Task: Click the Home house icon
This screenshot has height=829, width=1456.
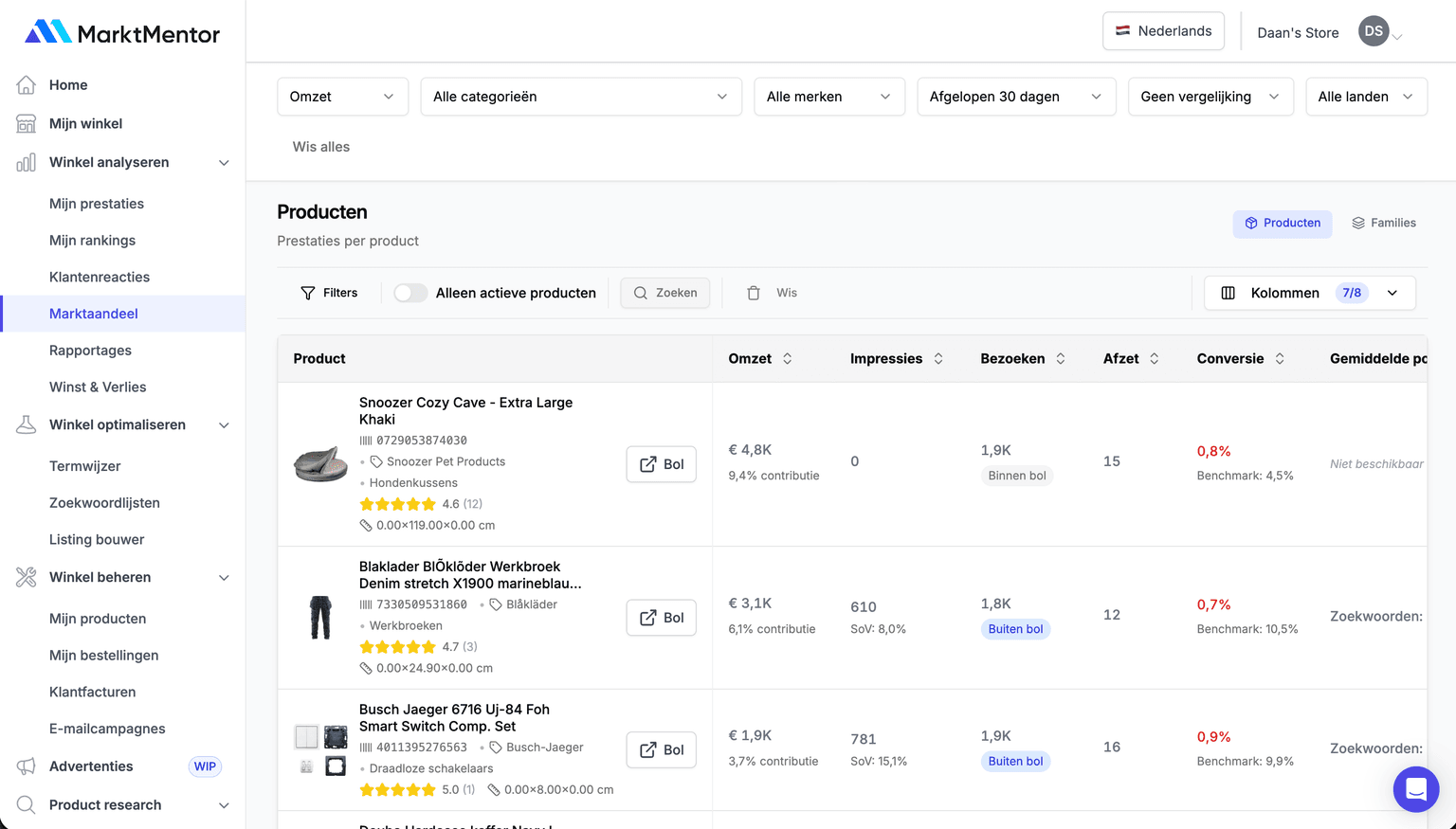Action: click(x=27, y=85)
